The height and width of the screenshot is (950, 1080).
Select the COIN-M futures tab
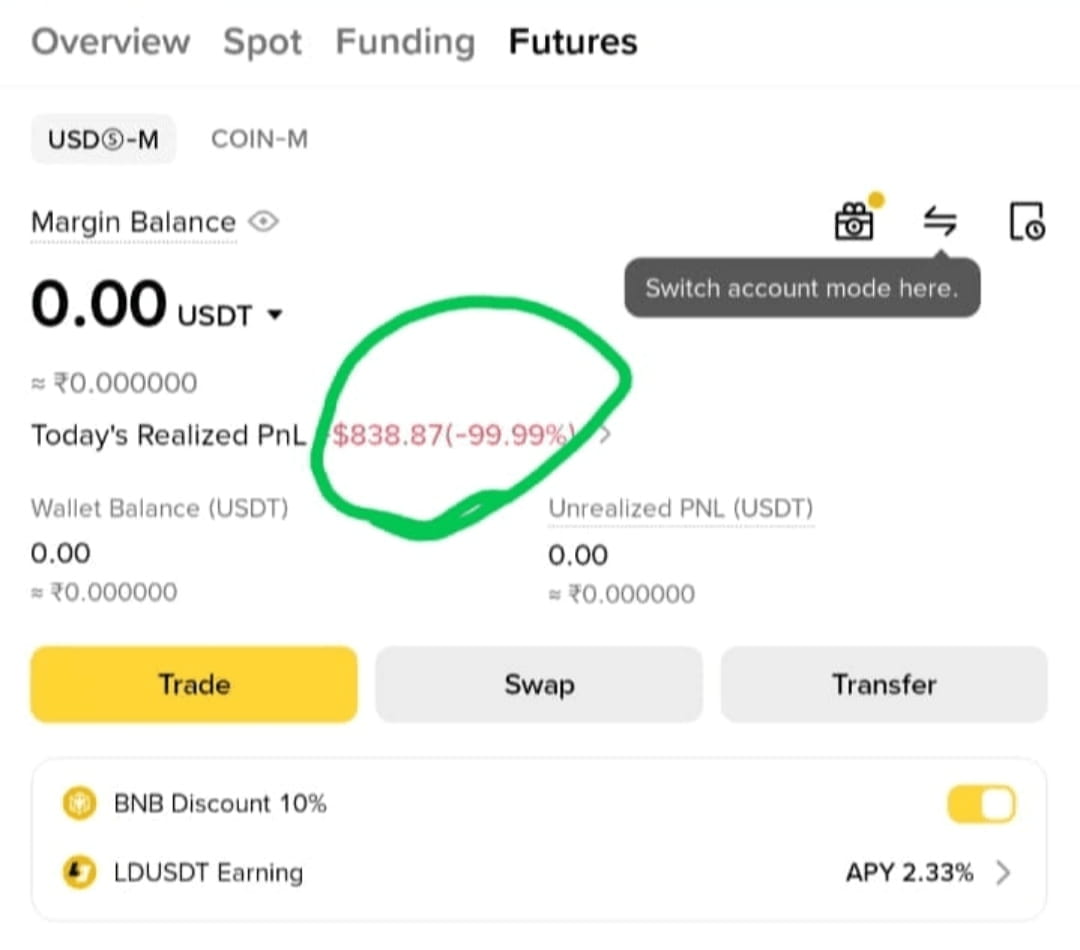[x=259, y=139]
